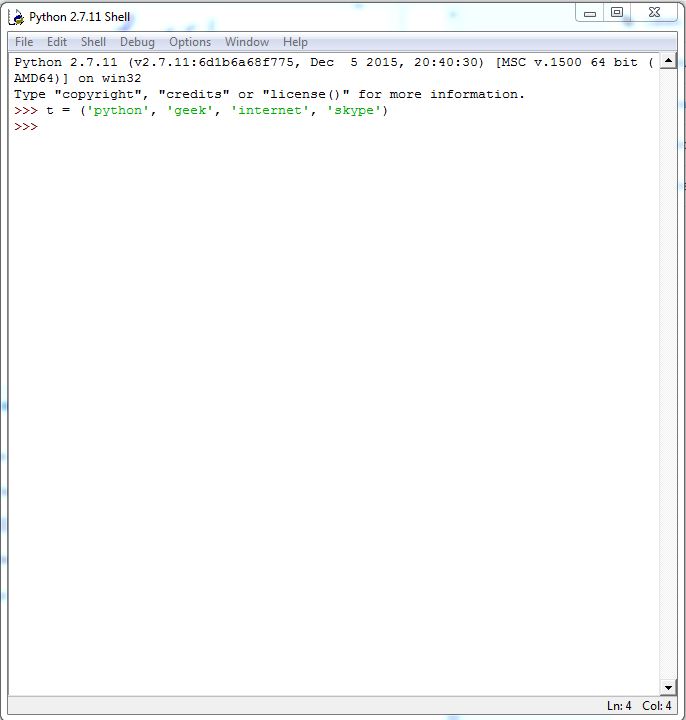This screenshot has width=686, height=720.
Task: Click the 'skype' string in tuple
Action: (x=354, y=111)
